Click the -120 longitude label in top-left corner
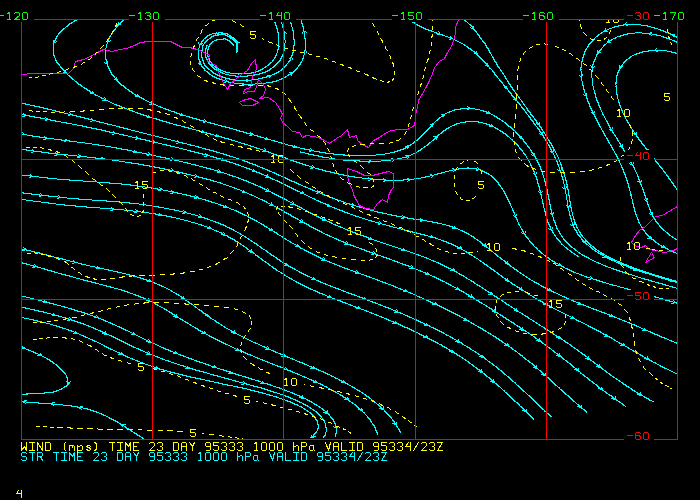This screenshot has width=700, height=500. pyautogui.click(x=15, y=16)
